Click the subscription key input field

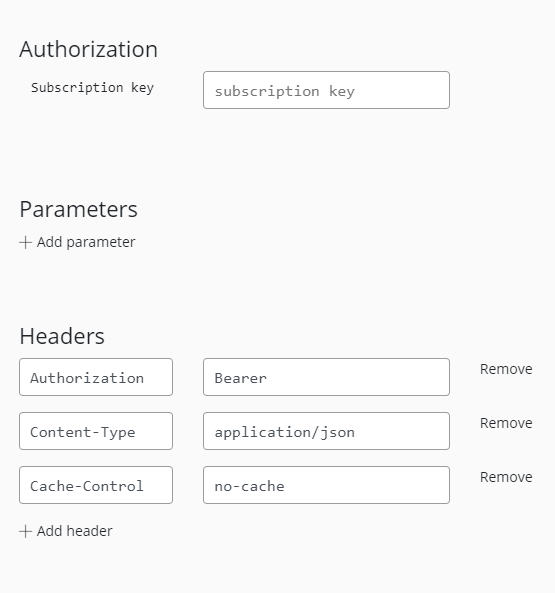[x=326, y=90]
